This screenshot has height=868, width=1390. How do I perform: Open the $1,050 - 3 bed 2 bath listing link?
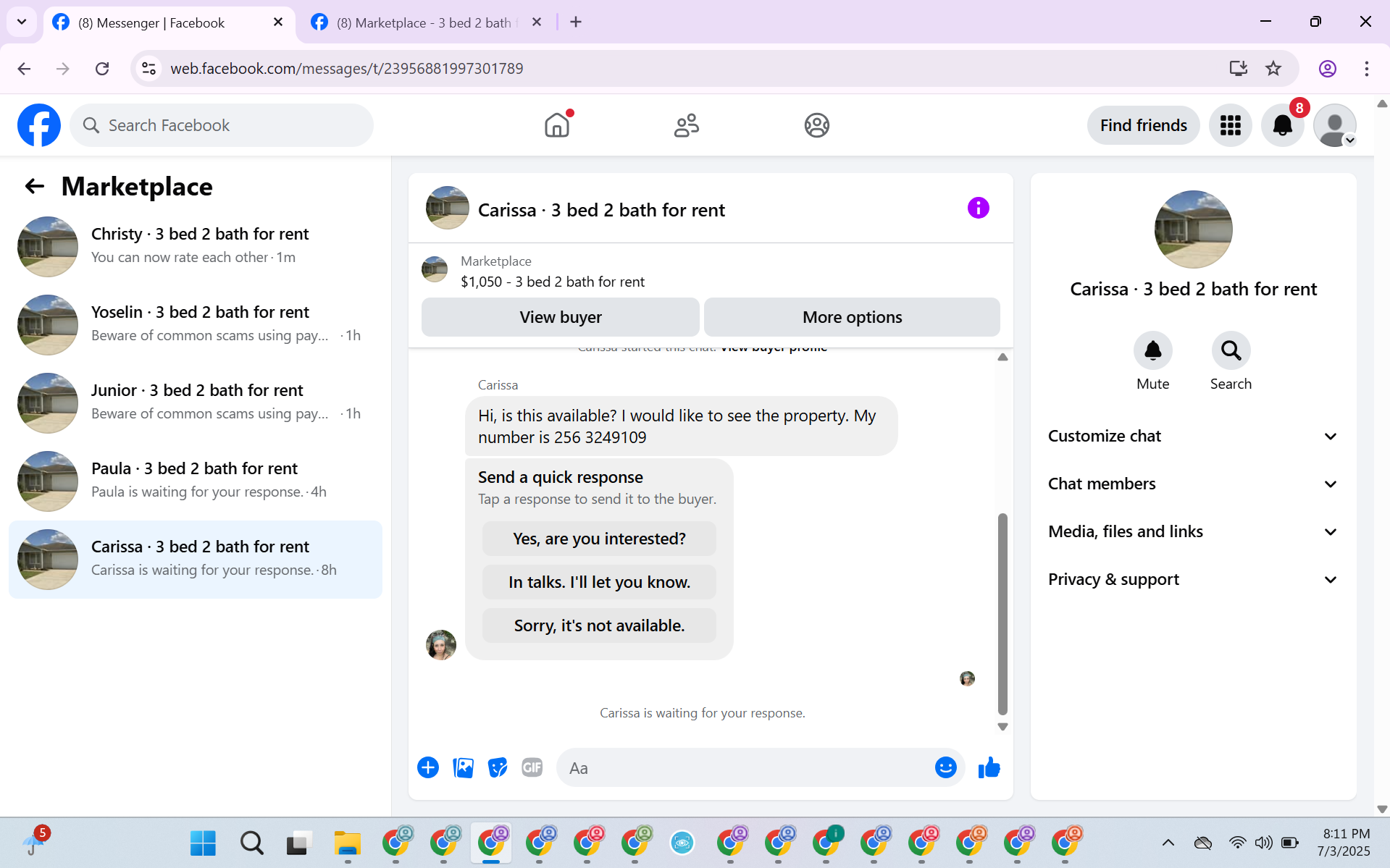pyautogui.click(x=553, y=282)
